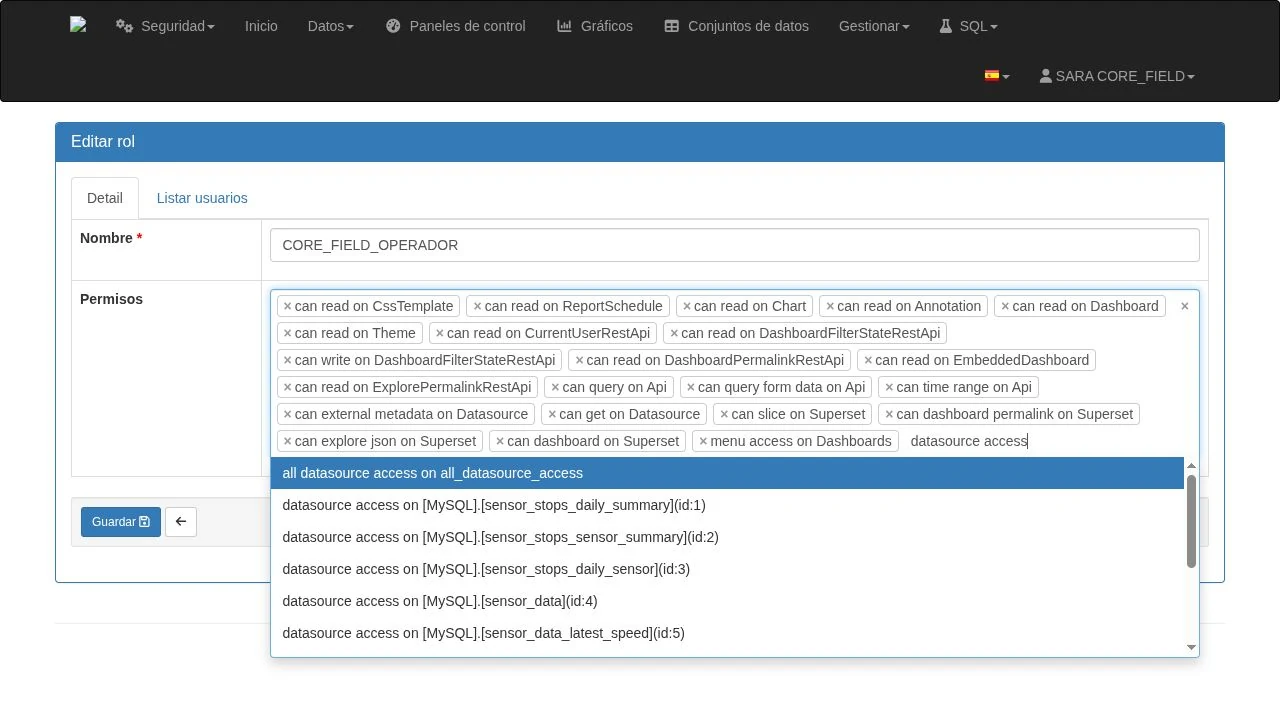Image resolution: width=1280 pixels, height=720 pixels.
Task: Remove 'can write on DashboardFilterStateRestApi' tag
Action: click(x=288, y=360)
